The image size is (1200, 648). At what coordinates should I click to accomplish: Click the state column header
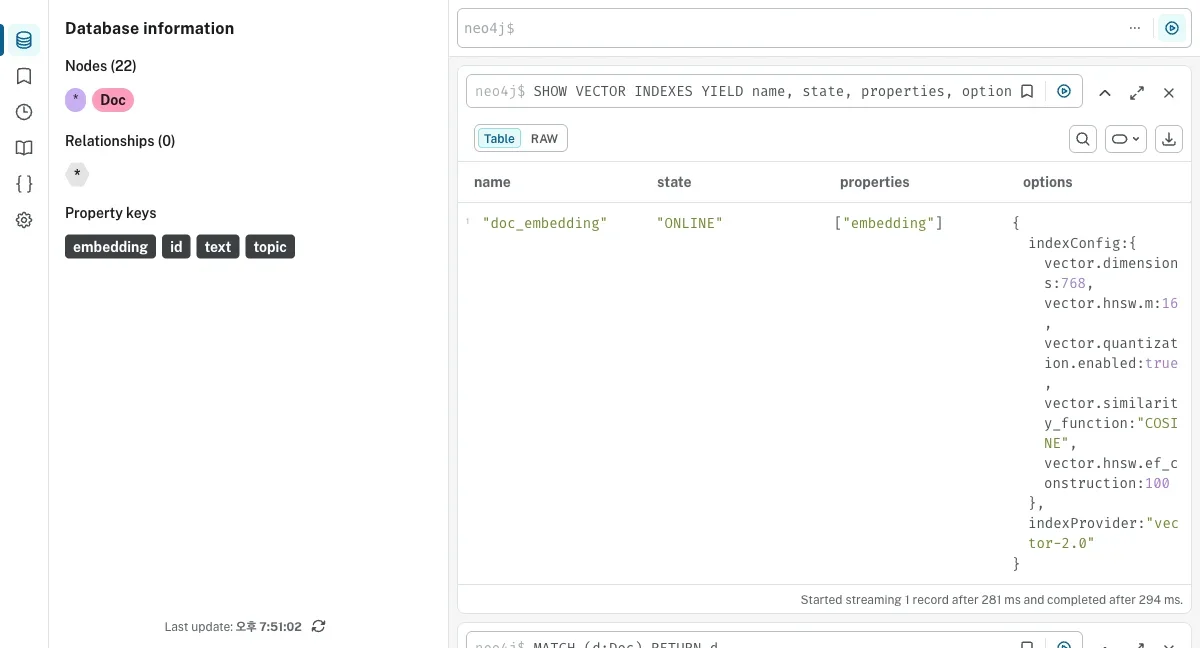click(x=674, y=182)
